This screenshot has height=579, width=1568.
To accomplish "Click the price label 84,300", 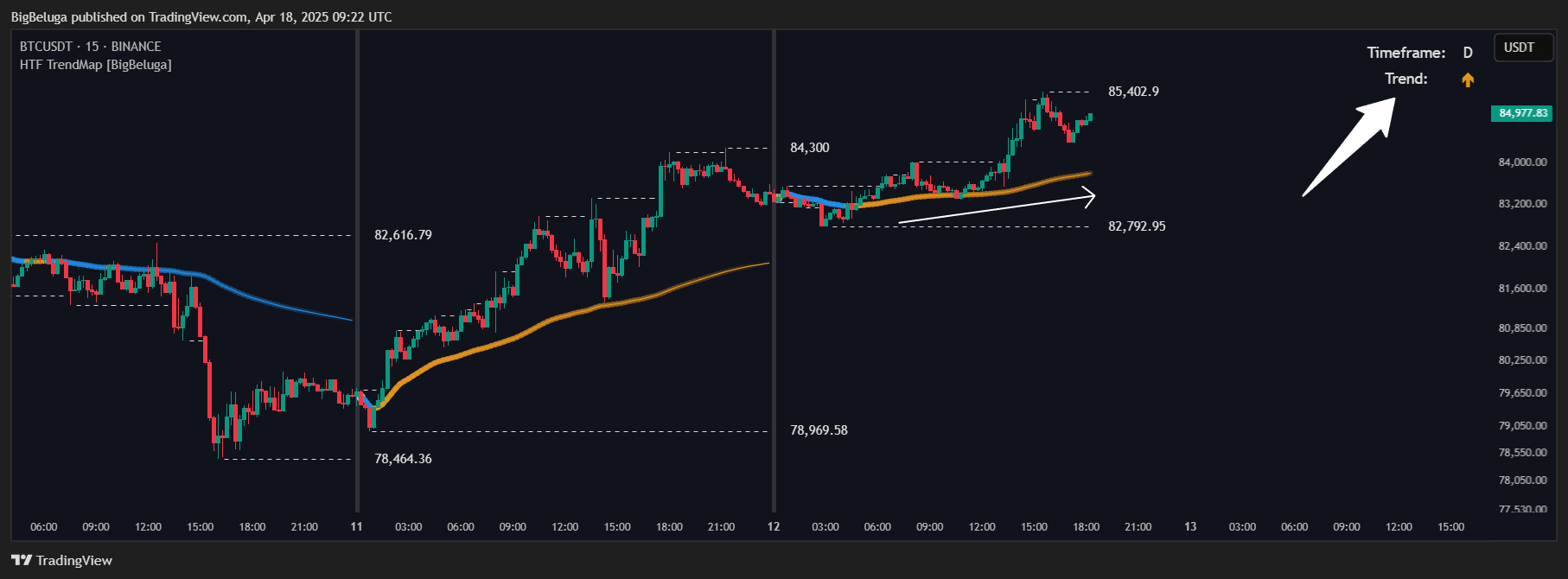I will 810,148.
